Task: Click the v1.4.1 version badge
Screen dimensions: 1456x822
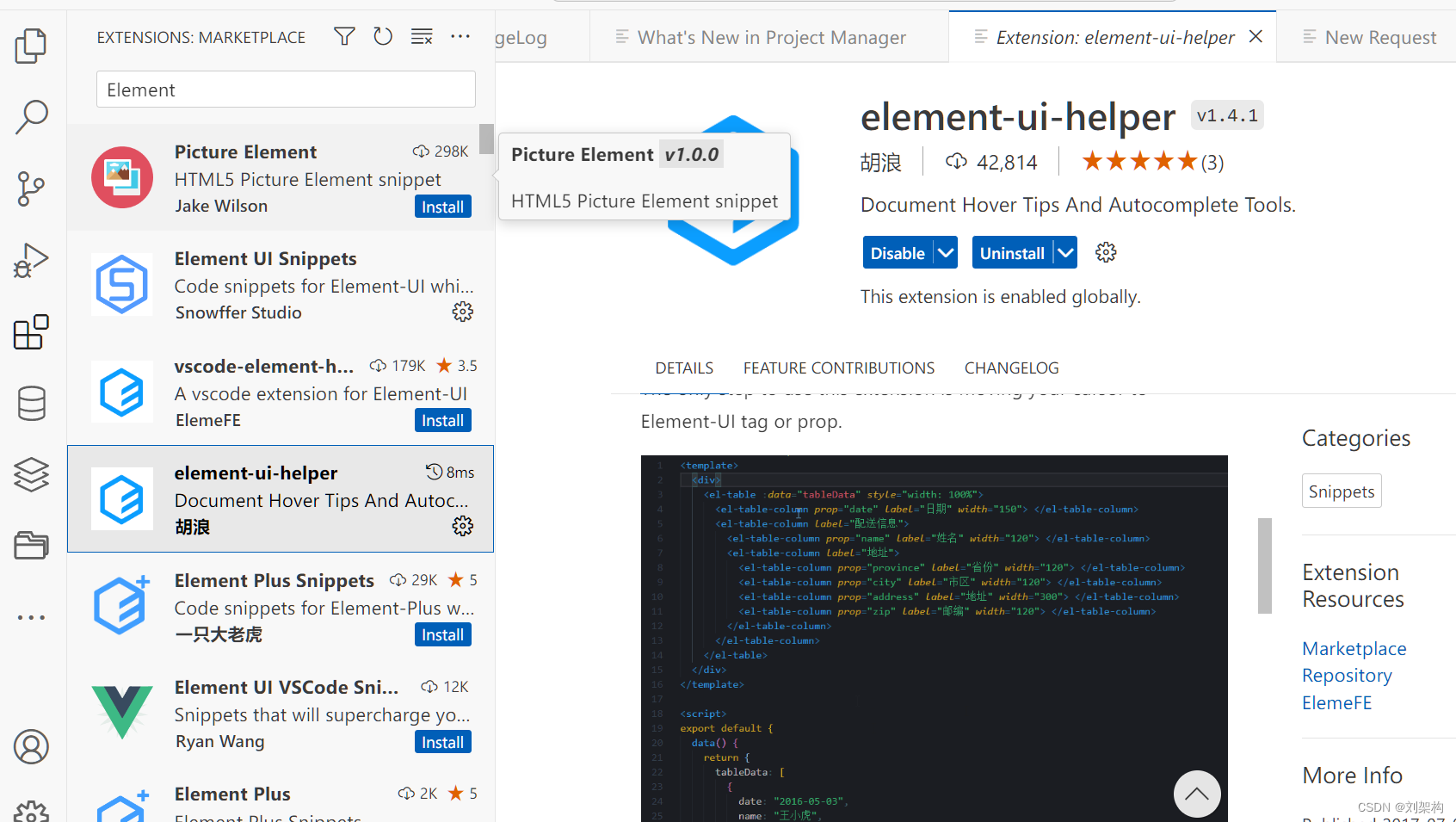Action: (1227, 115)
